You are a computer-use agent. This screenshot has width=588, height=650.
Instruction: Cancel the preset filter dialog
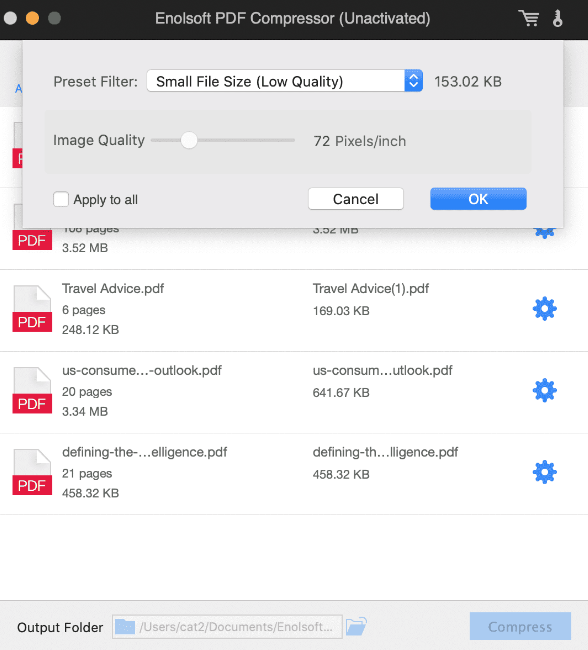[356, 199]
